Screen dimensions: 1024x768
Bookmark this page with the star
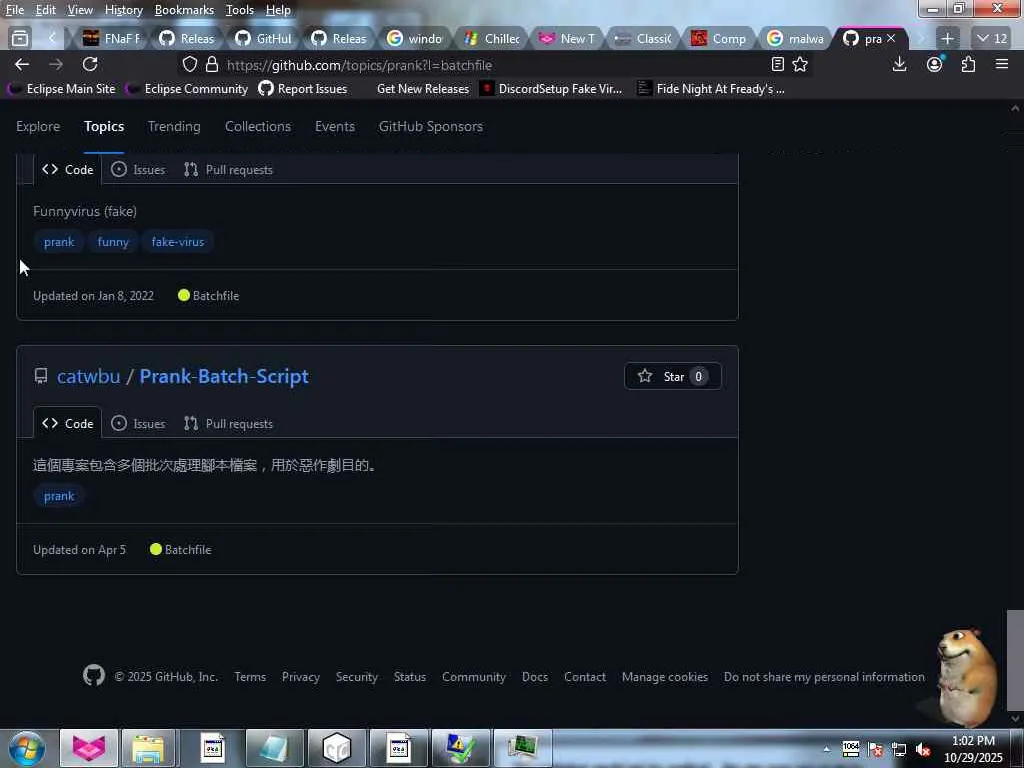pyautogui.click(x=800, y=64)
